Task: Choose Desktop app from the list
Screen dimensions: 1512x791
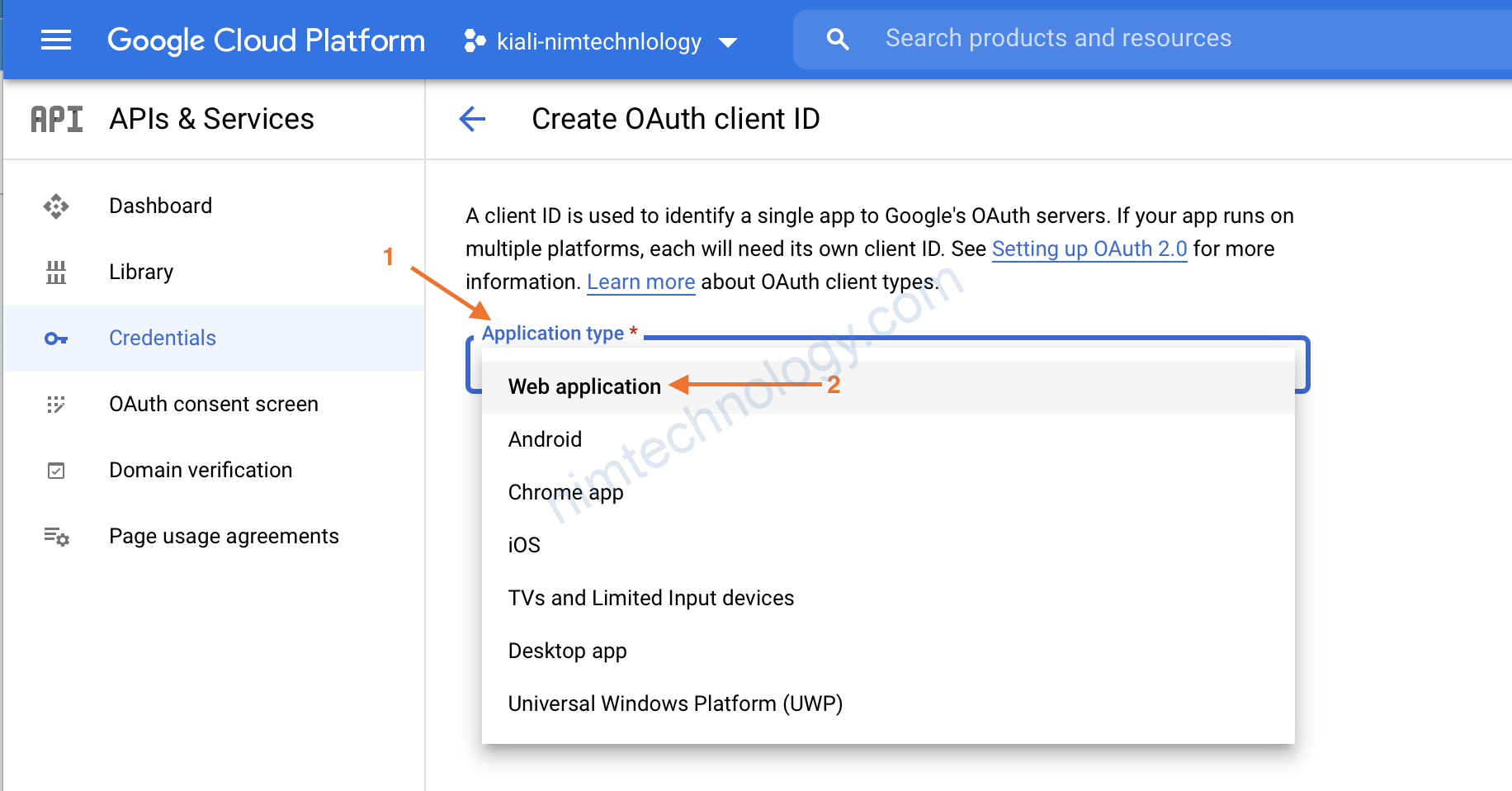Action: point(888,651)
